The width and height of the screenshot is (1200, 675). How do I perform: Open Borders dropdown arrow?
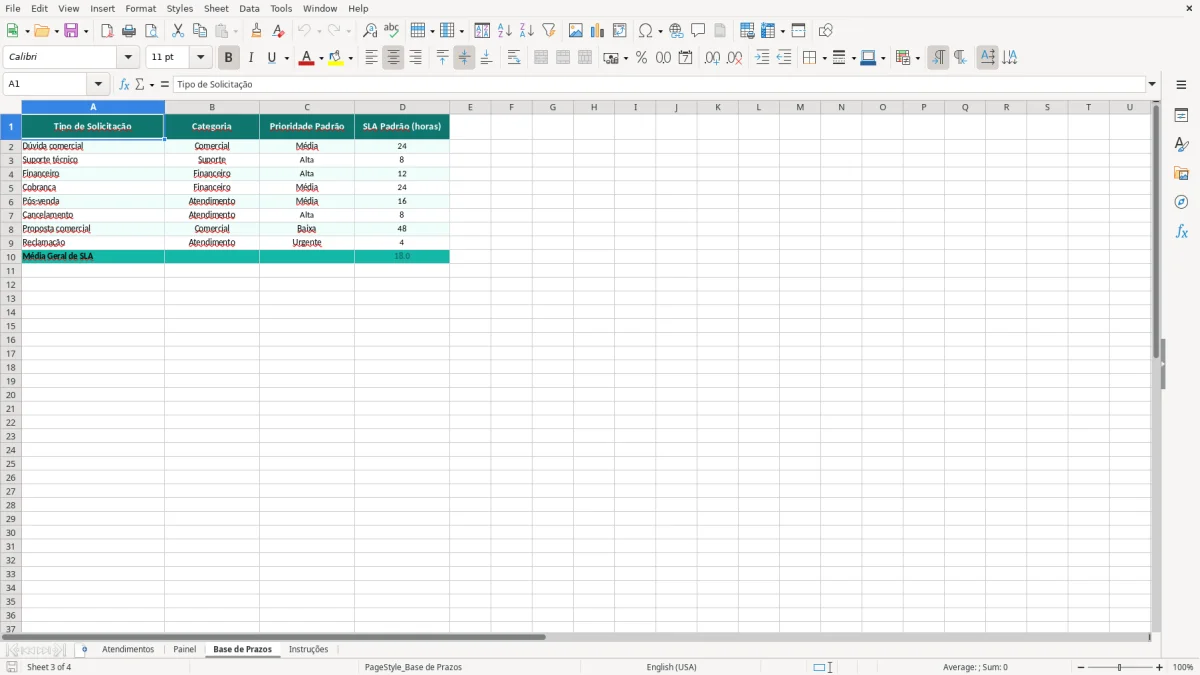(x=823, y=59)
